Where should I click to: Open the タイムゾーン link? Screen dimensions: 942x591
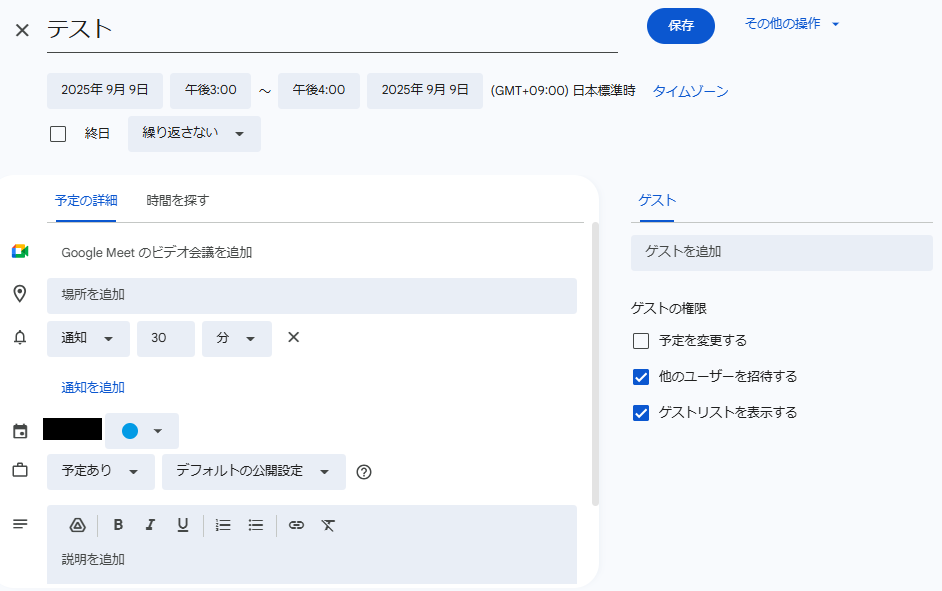pyautogui.click(x=690, y=91)
